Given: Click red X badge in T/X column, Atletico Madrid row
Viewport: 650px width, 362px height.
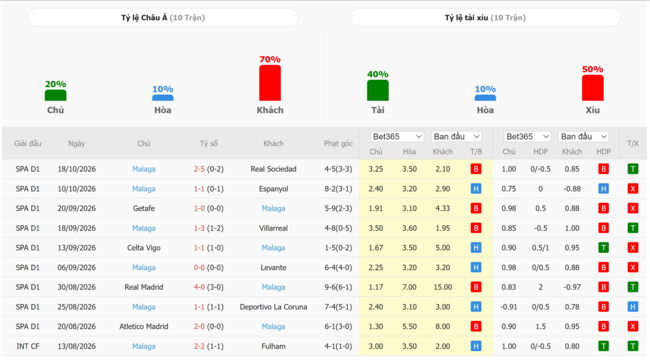Looking at the screenshot, I should [633, 327].
